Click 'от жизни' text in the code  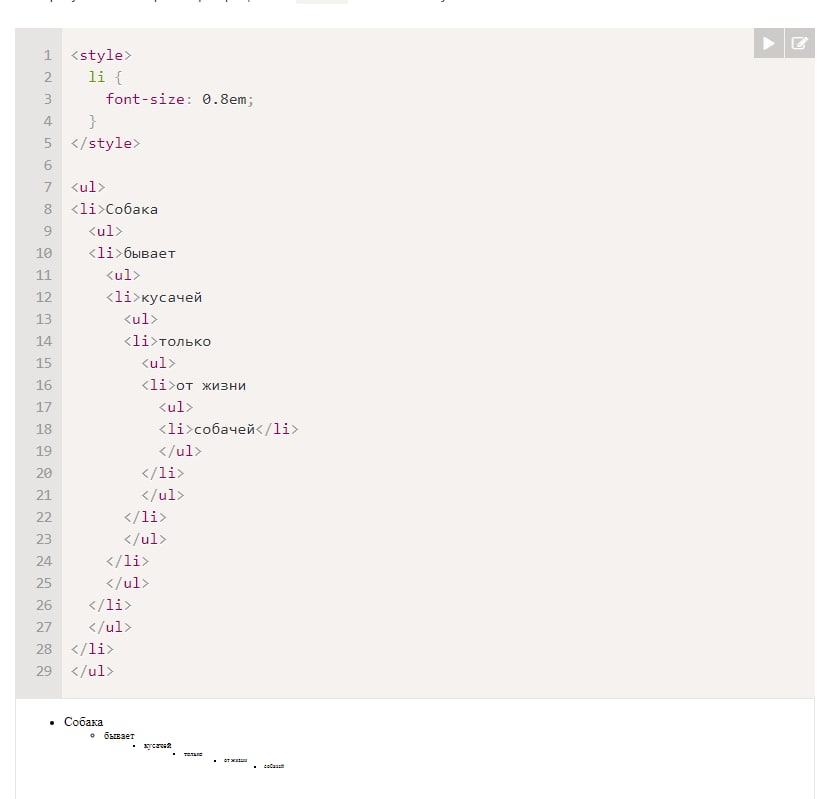(x=211, y=385)
